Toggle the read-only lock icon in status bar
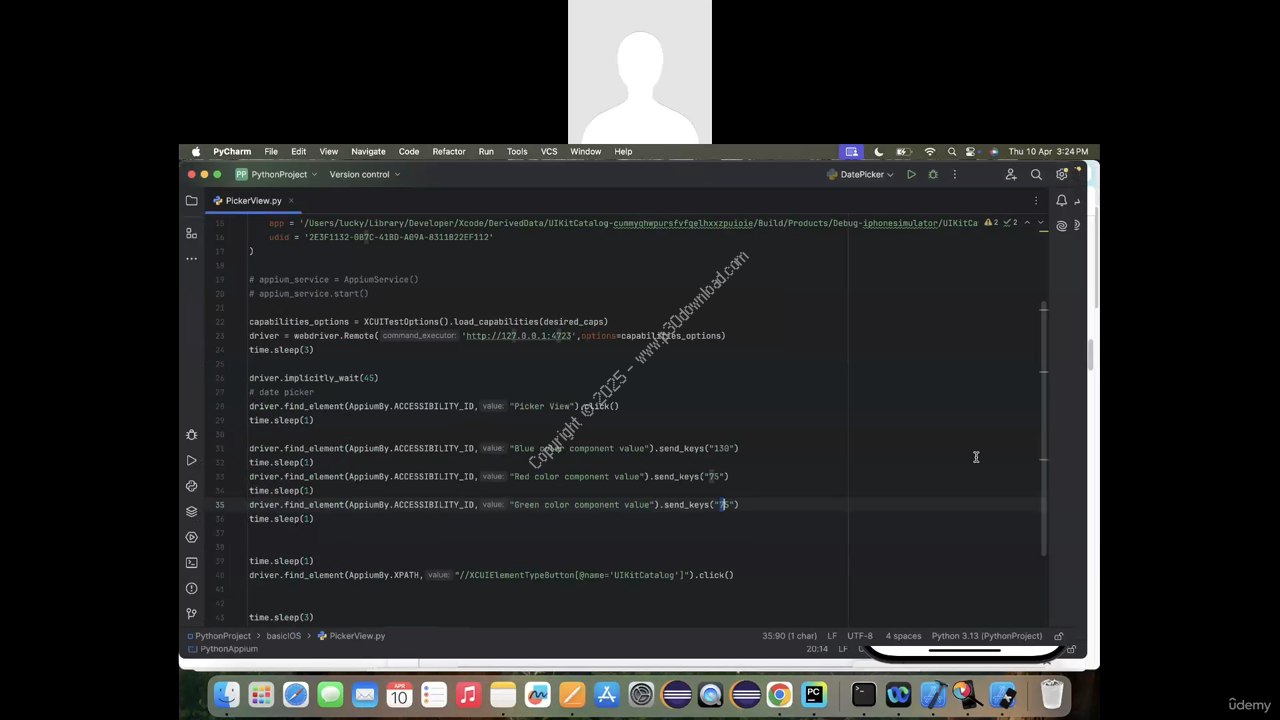 click(x=1058, y=636)
